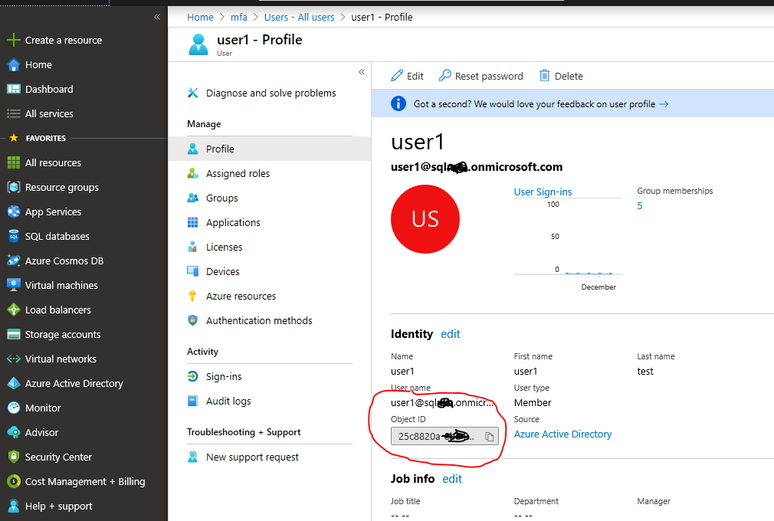Open the Virtual networks icon
The image size is (774, 521).
14,359
